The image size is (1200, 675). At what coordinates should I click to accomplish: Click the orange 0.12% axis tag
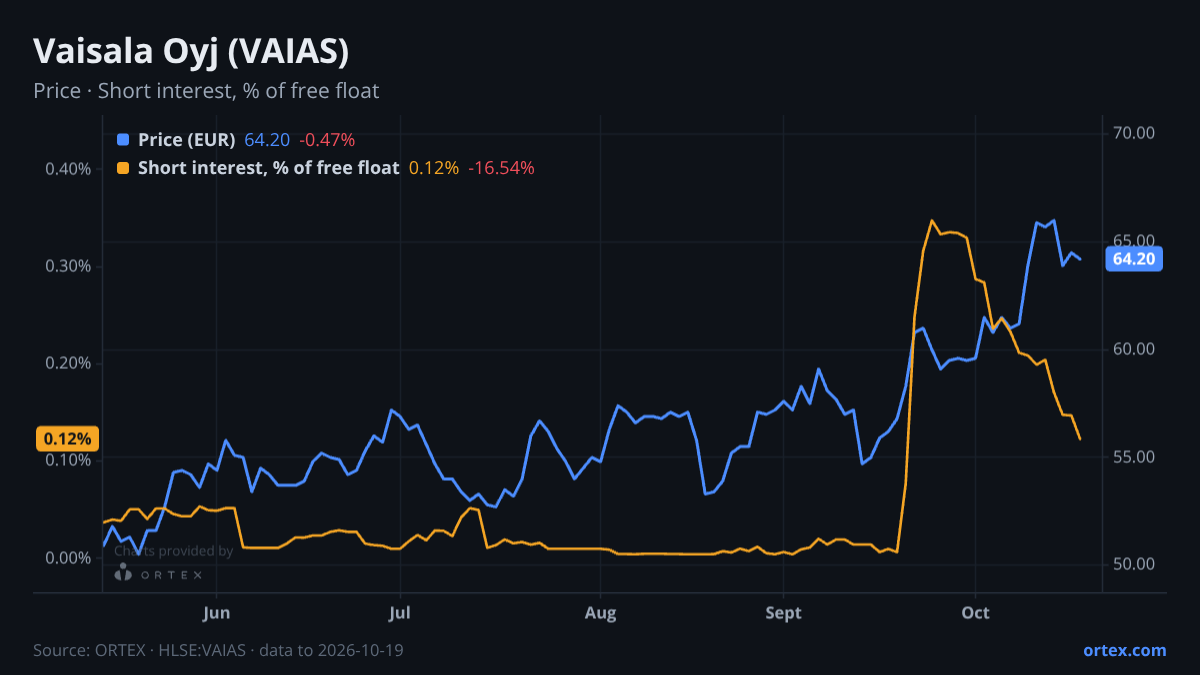click(x=67, y=438)
